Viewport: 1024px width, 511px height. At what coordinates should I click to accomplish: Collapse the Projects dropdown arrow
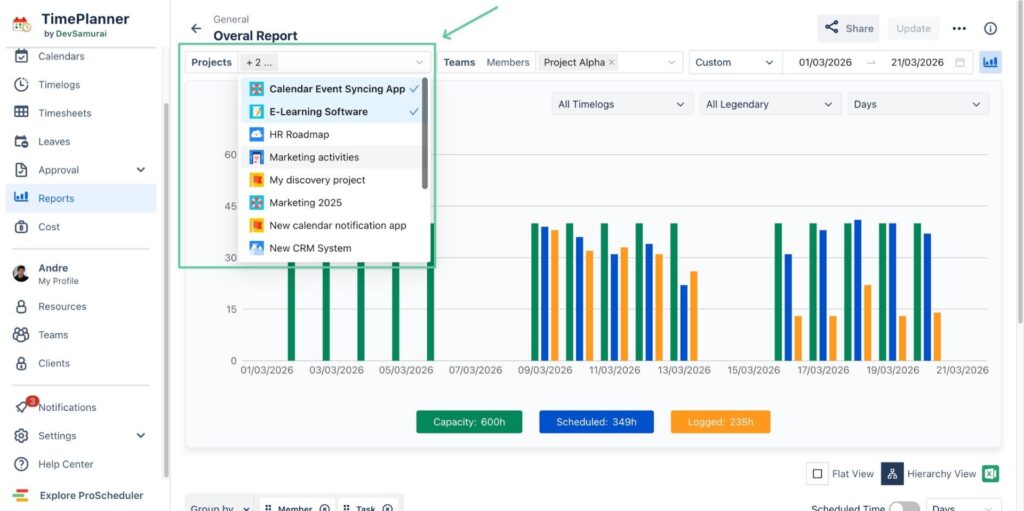[x=419, y=63]
